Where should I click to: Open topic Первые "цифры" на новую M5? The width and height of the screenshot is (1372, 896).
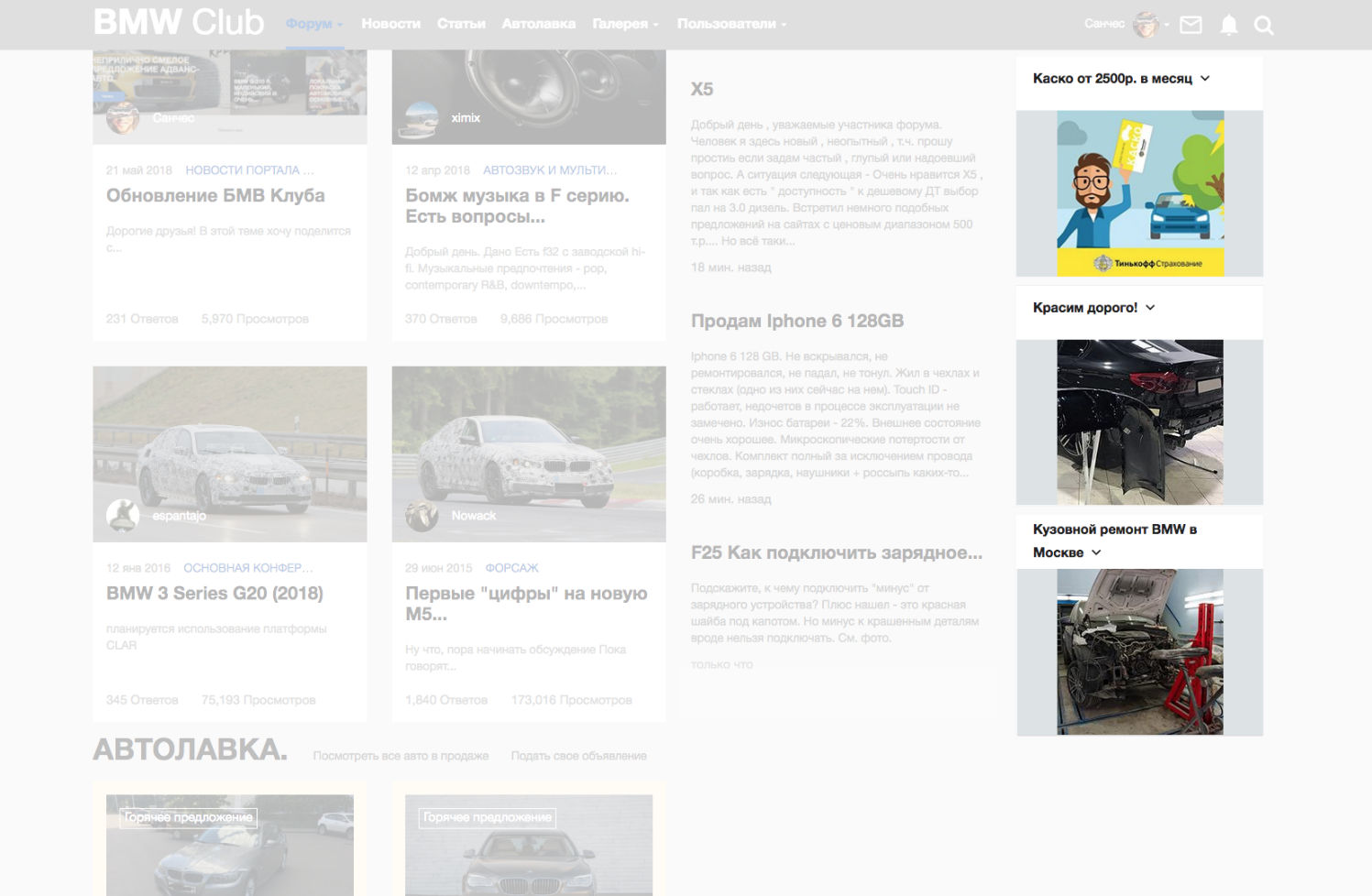click(x=526, y=604)
